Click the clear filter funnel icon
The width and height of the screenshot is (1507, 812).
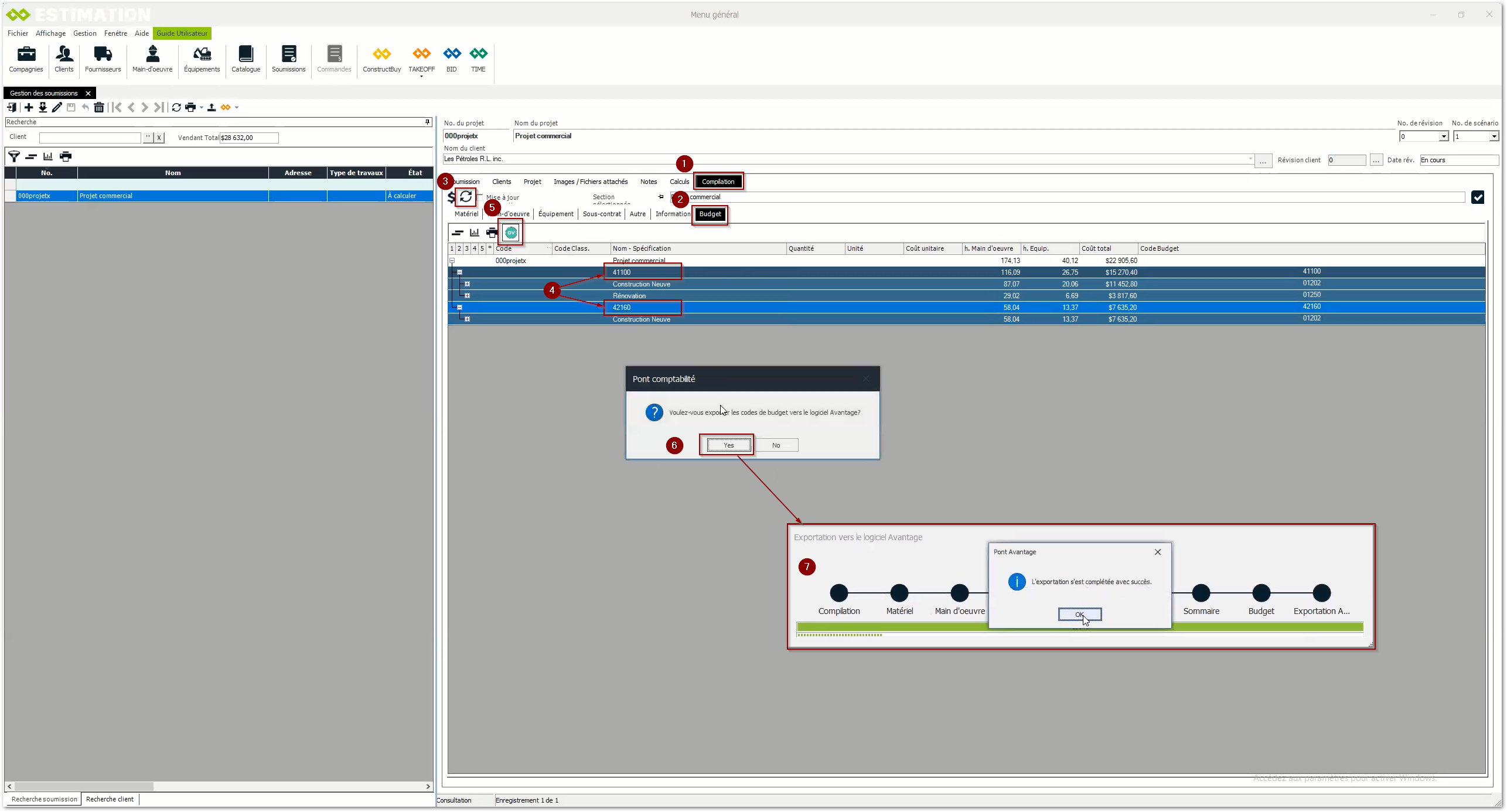[x=13, y=156]
